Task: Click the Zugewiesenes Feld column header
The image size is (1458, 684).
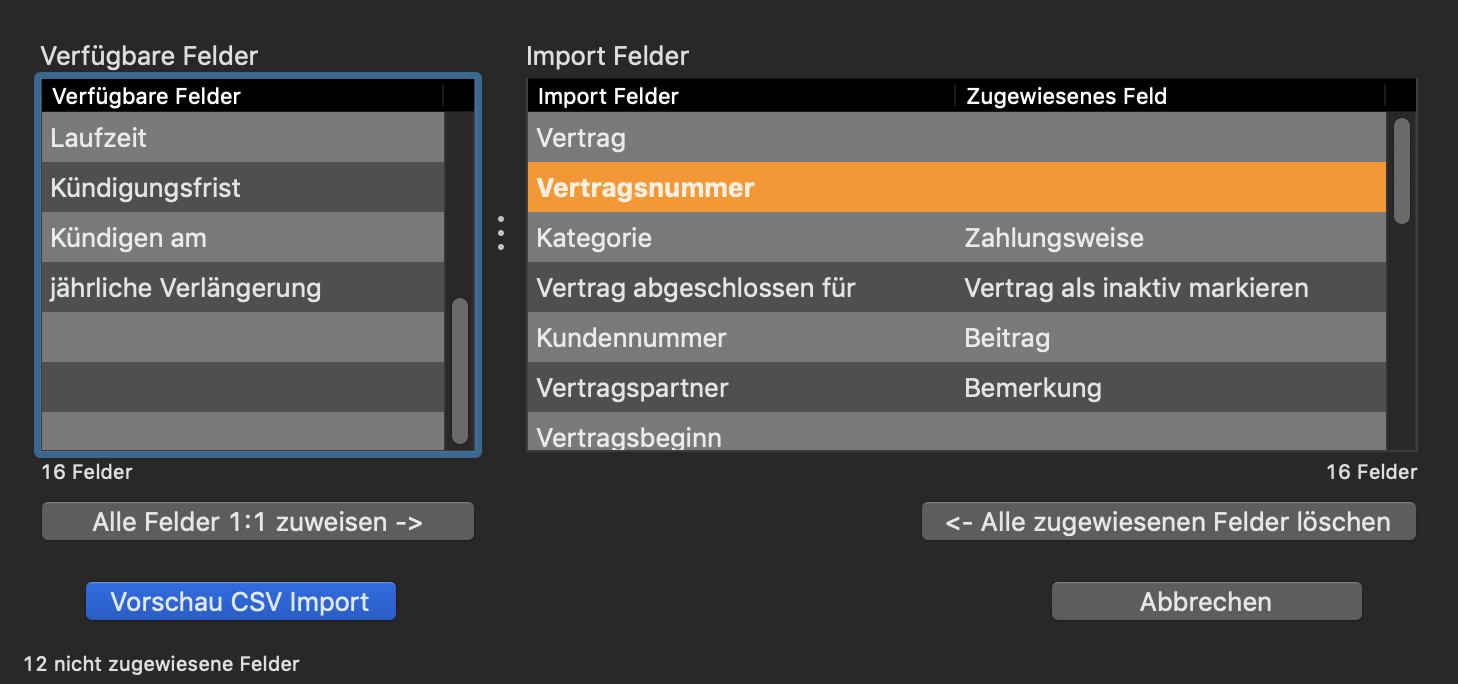Action: [1168, 96]
